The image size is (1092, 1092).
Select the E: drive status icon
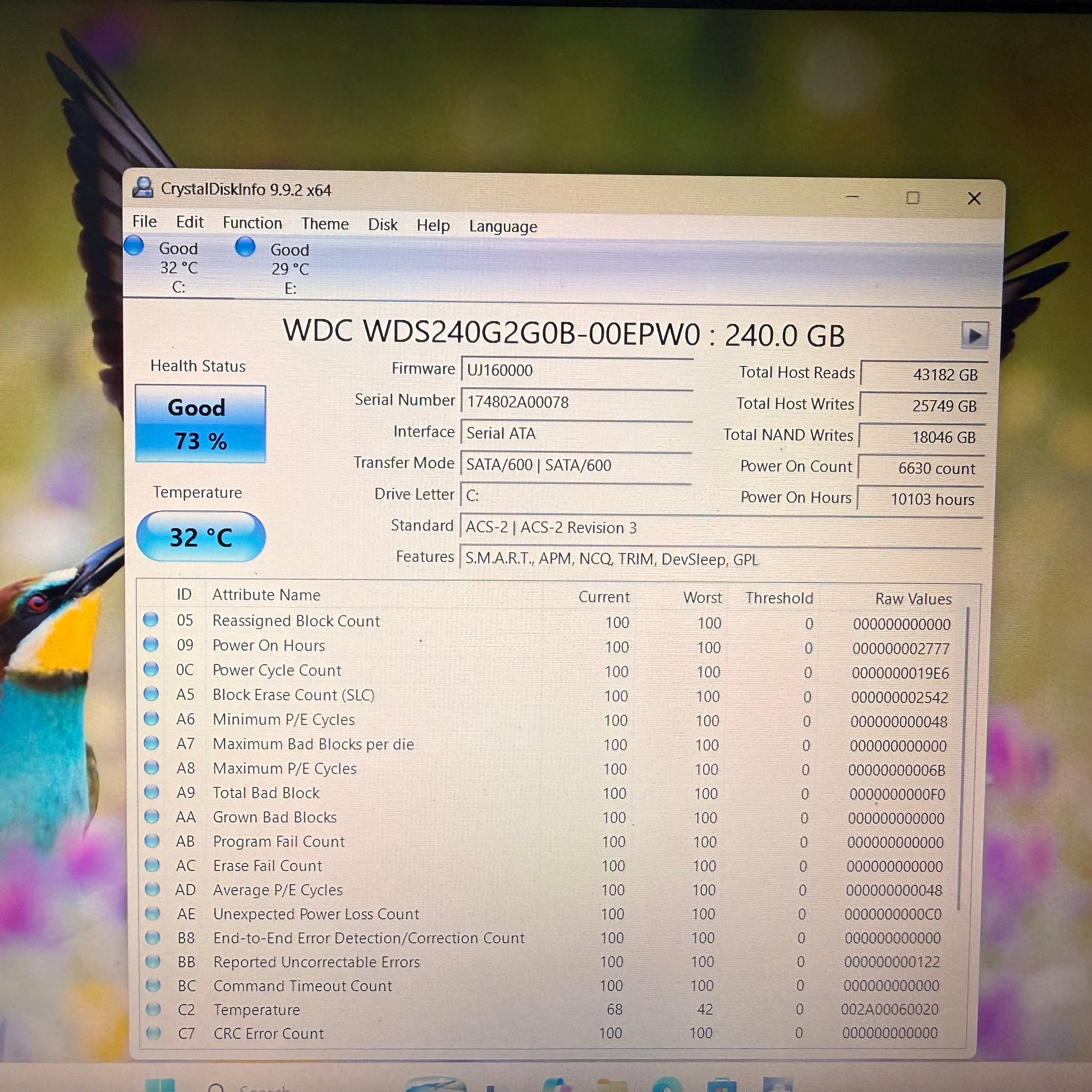[x=245, y=246]
